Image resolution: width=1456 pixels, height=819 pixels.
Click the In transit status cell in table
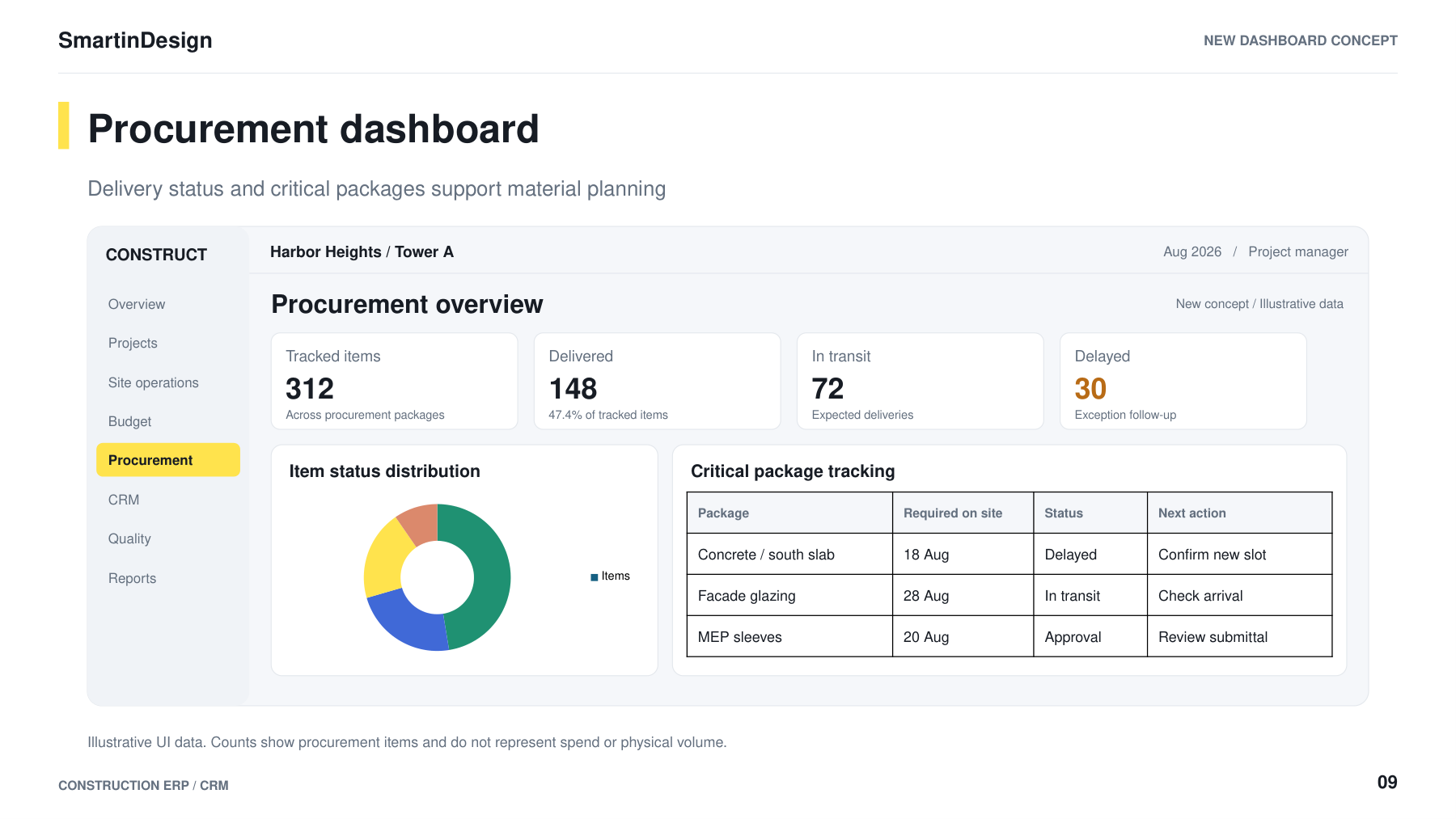click(1090, 596)
